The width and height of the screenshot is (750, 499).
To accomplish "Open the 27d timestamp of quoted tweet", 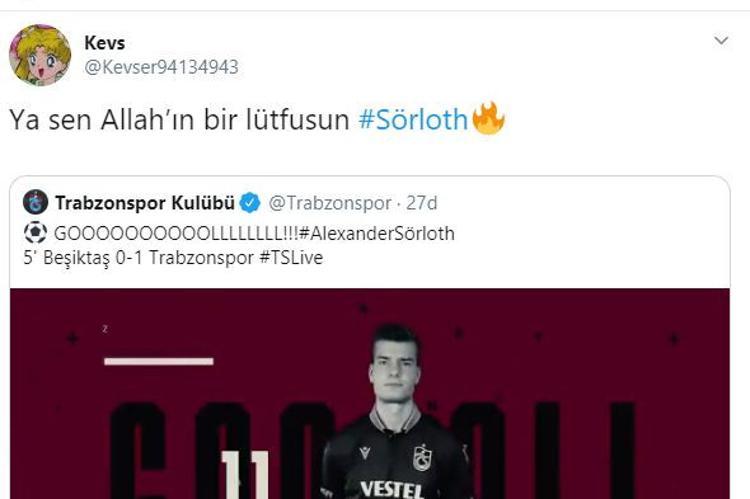I will pos(421,203).
